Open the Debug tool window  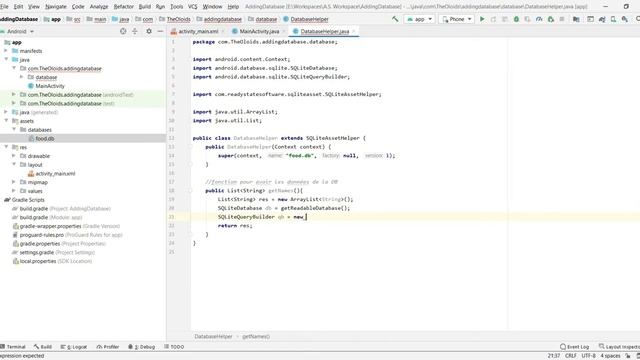[x=142, y=347]
